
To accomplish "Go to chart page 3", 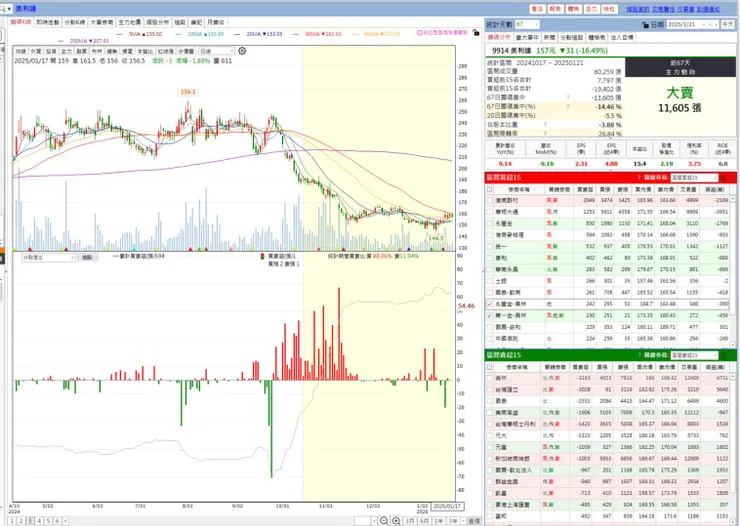I will tap(30, 521).
